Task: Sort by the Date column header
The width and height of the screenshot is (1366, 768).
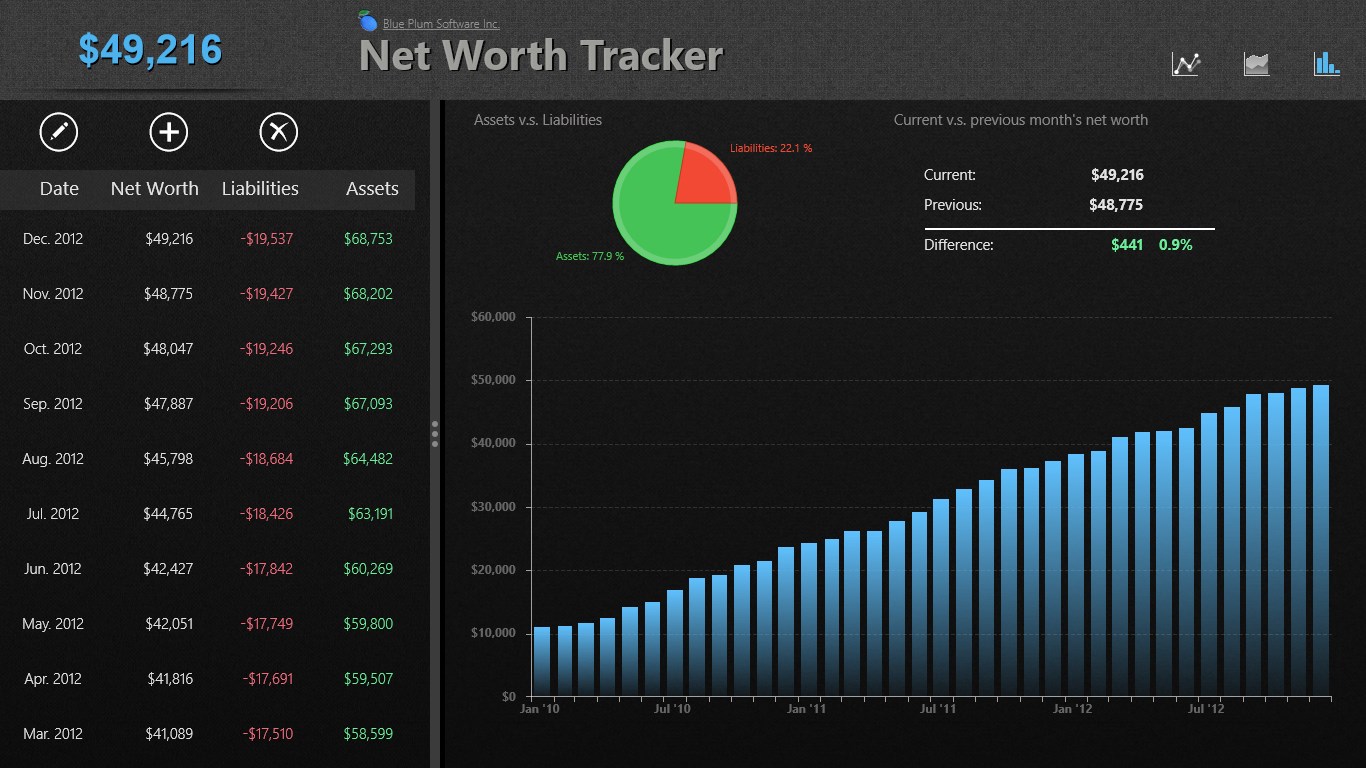Action: 59,189
